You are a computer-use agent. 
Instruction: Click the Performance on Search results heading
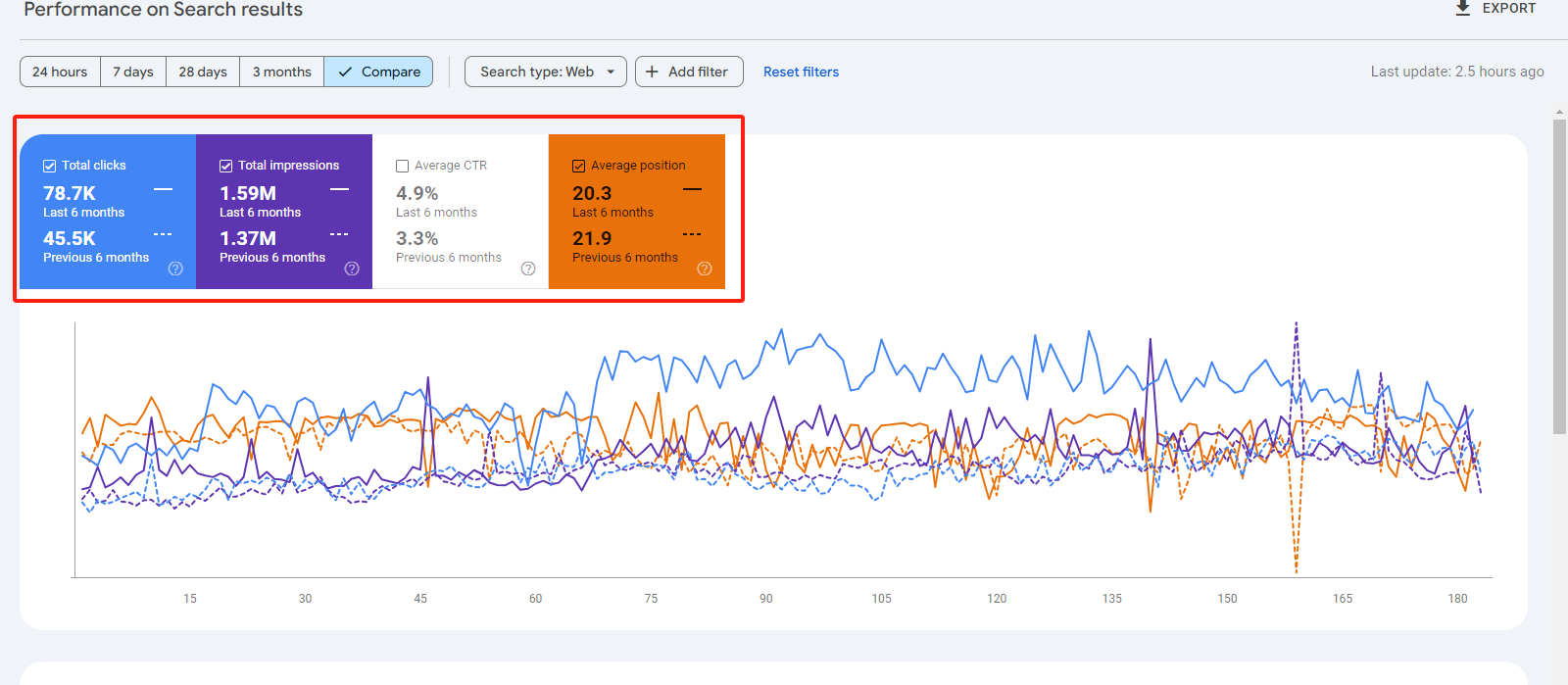(164, 10)
